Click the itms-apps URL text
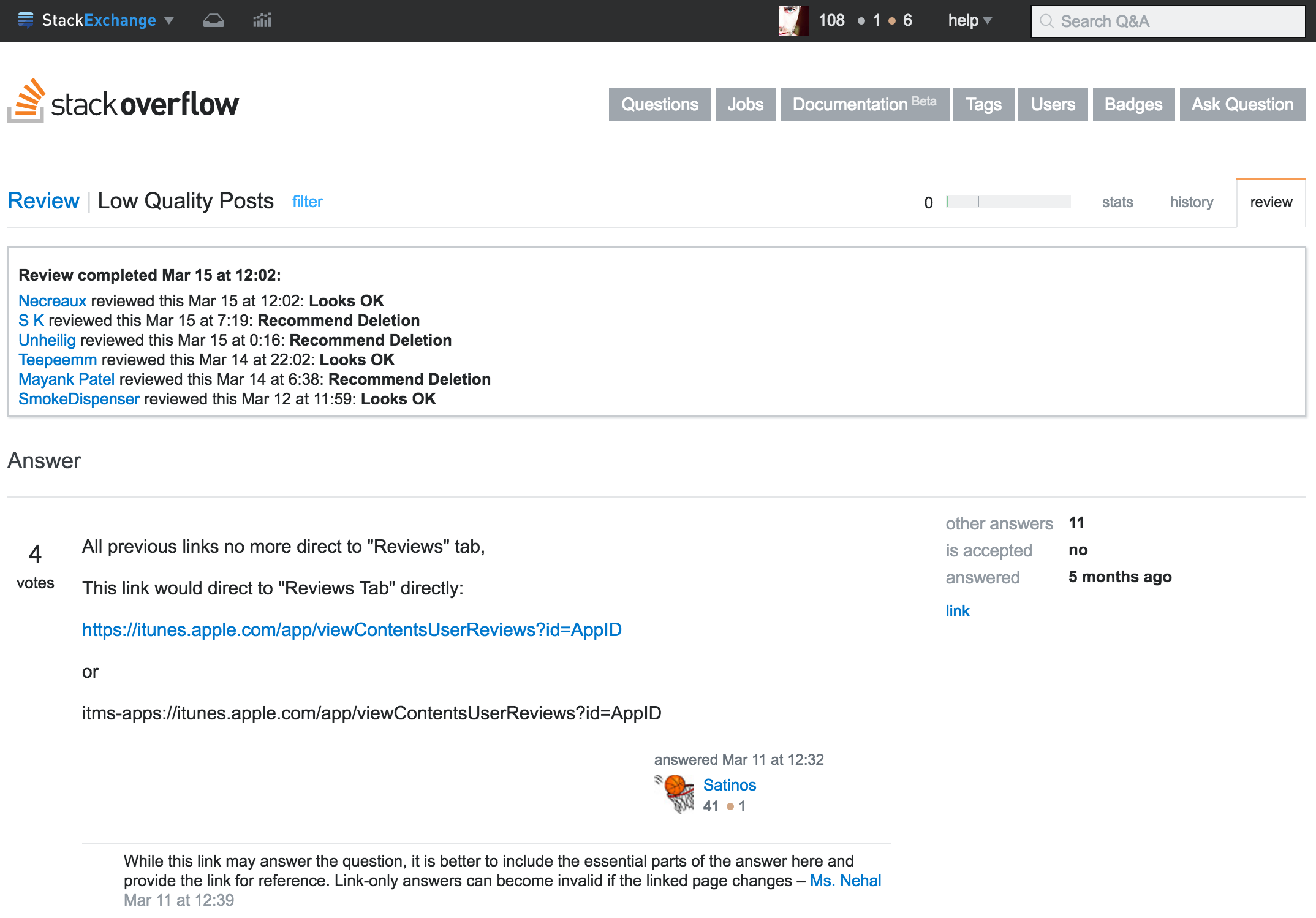 (x=372, y=713)
